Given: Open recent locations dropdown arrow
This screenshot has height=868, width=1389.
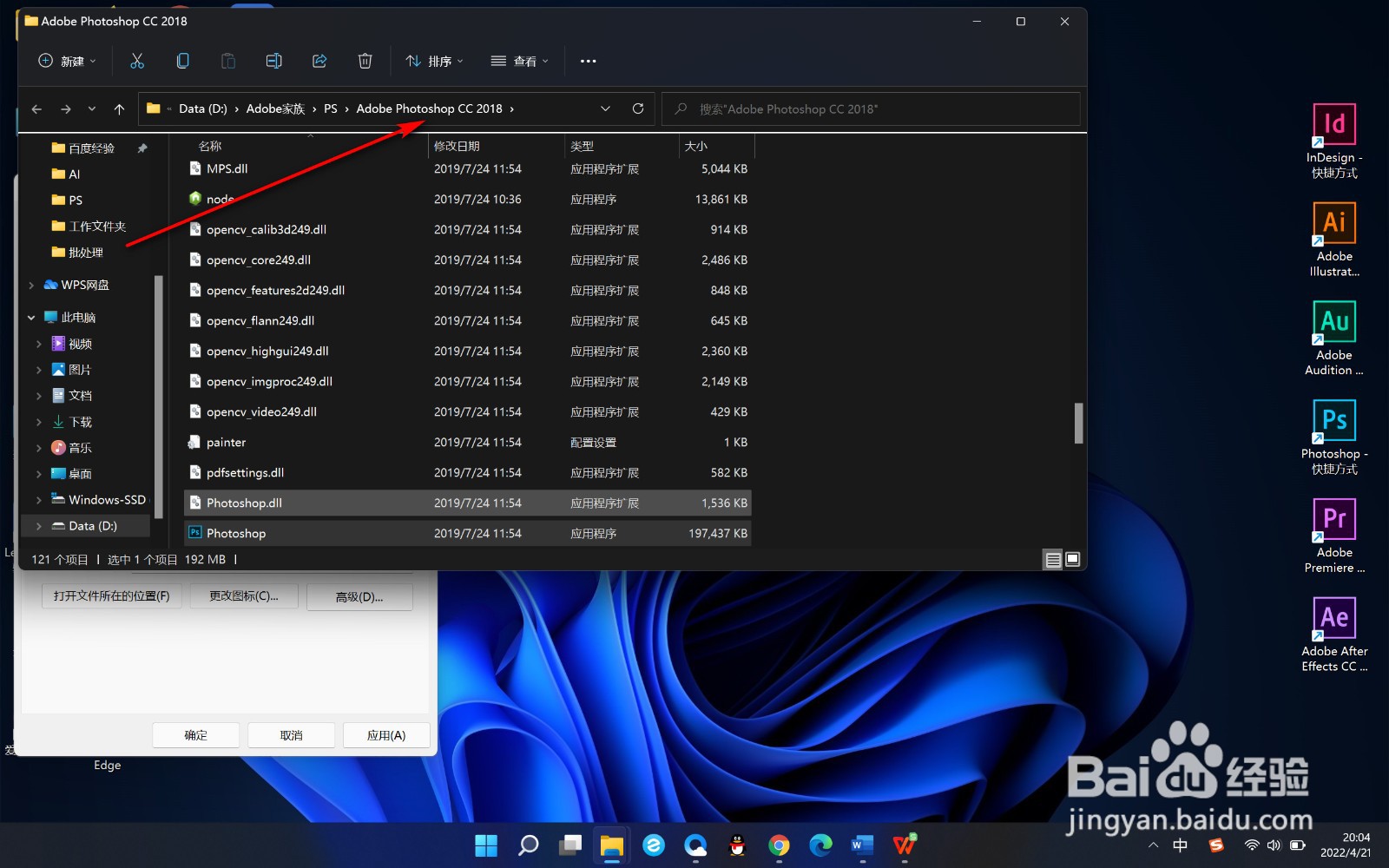Looking at the screenshot, I should point(92,108).
